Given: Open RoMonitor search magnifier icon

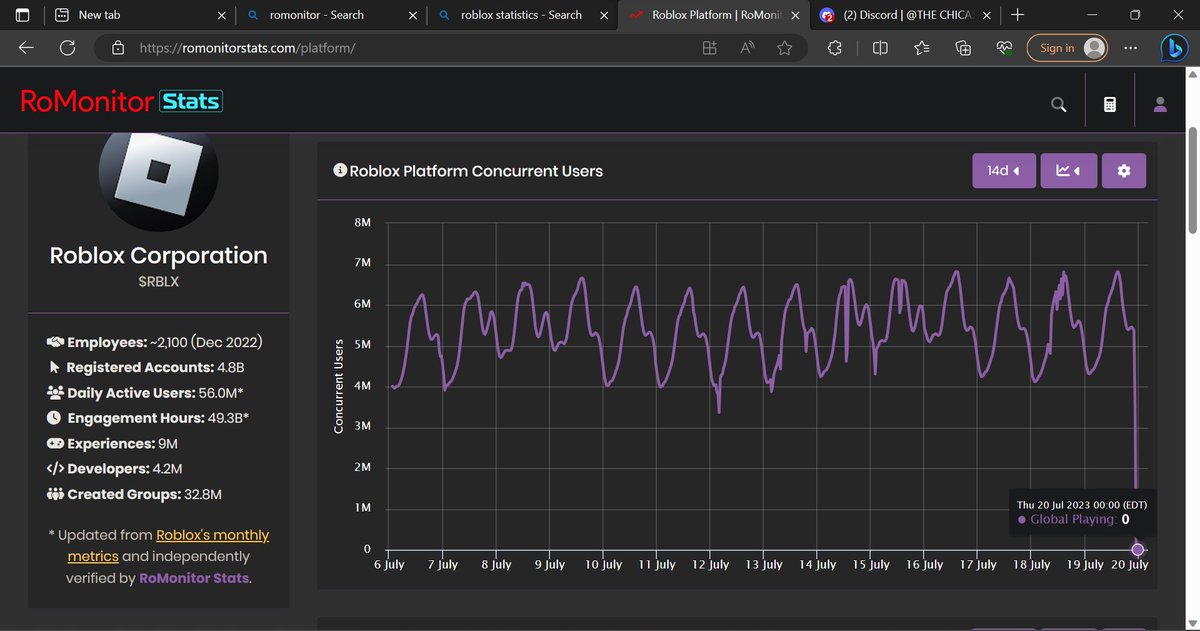Looking at the screenshot, I should pyautogui.click(x=1059, y=104).
